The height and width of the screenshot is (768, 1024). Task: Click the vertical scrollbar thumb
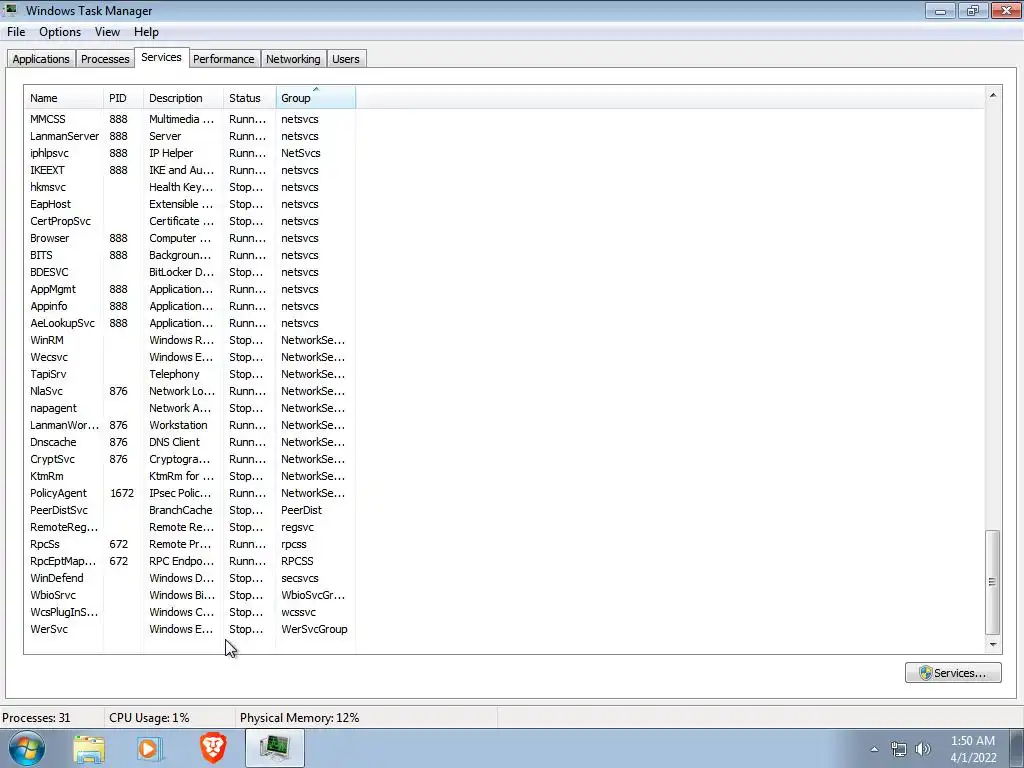(x=993, y=582)
